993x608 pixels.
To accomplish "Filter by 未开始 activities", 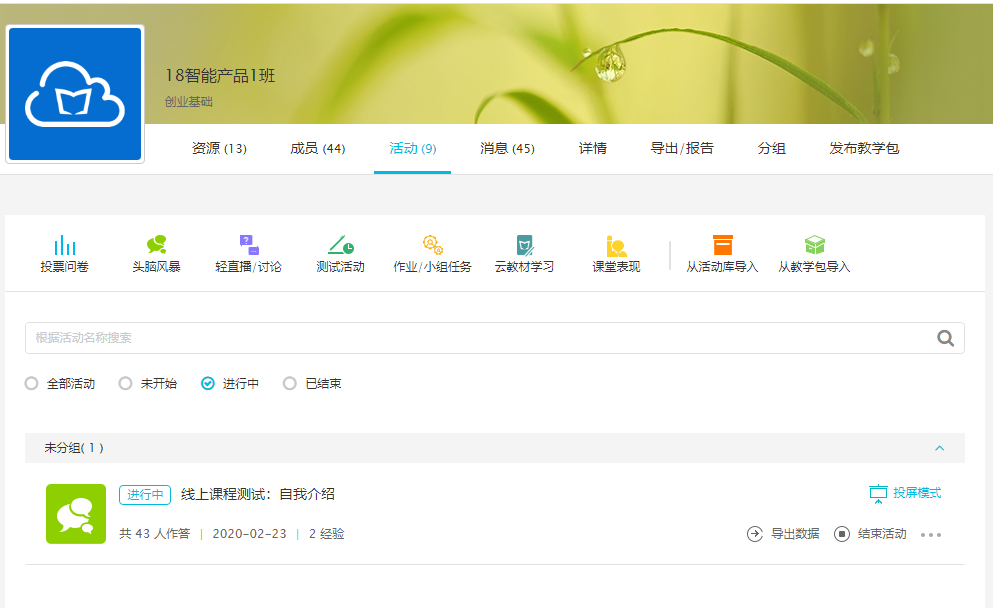I will click(125, 383).
